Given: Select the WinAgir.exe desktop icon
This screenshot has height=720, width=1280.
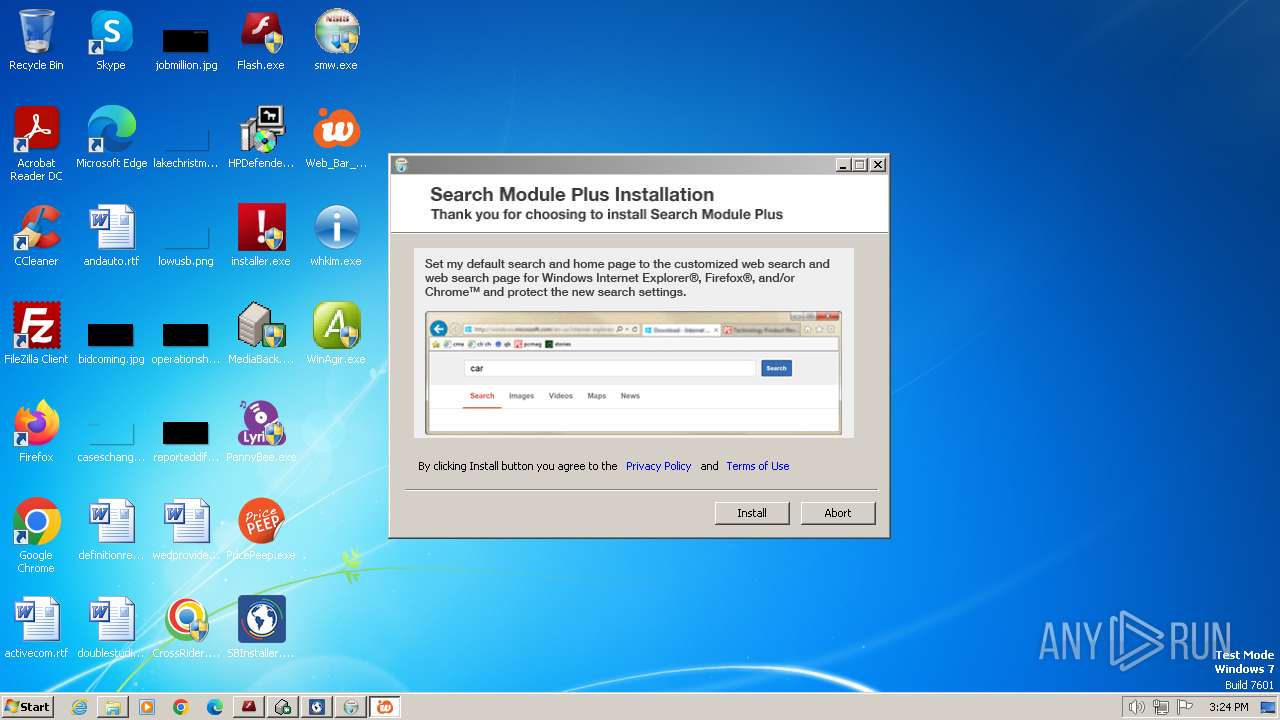Looking at the screenshot, I should pos(336,334).
